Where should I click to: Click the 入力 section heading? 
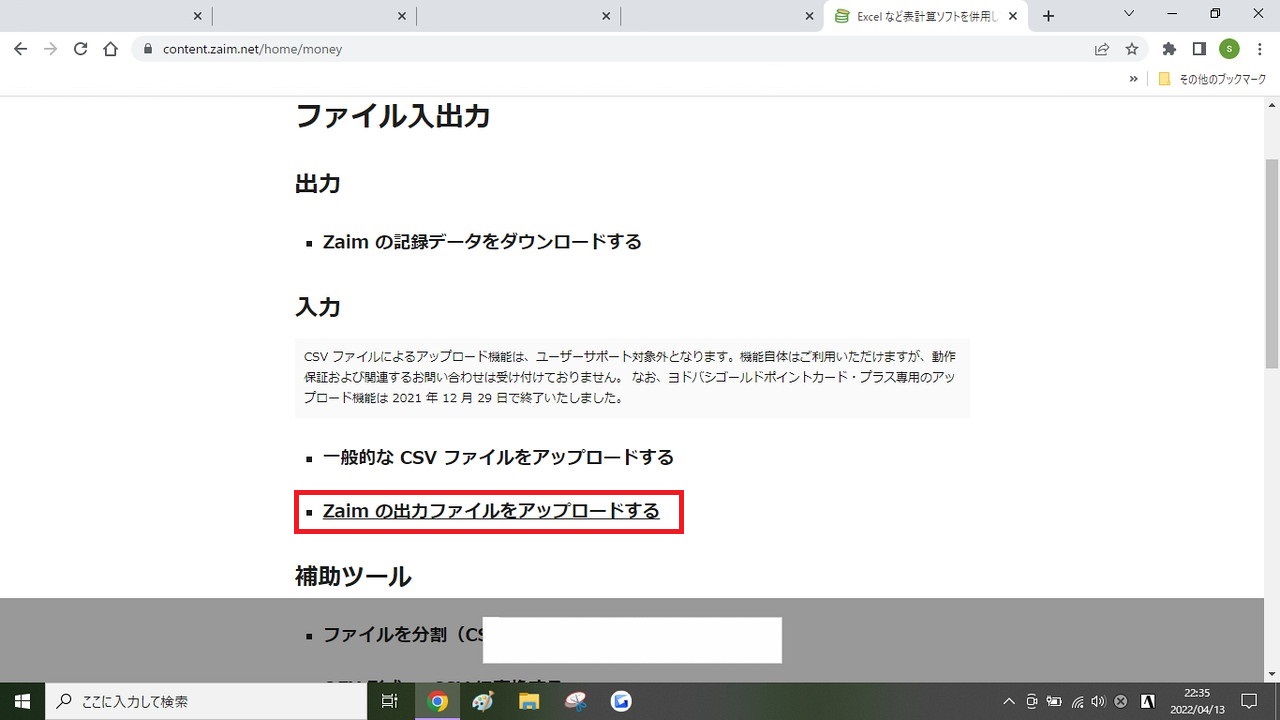(318, 306)
